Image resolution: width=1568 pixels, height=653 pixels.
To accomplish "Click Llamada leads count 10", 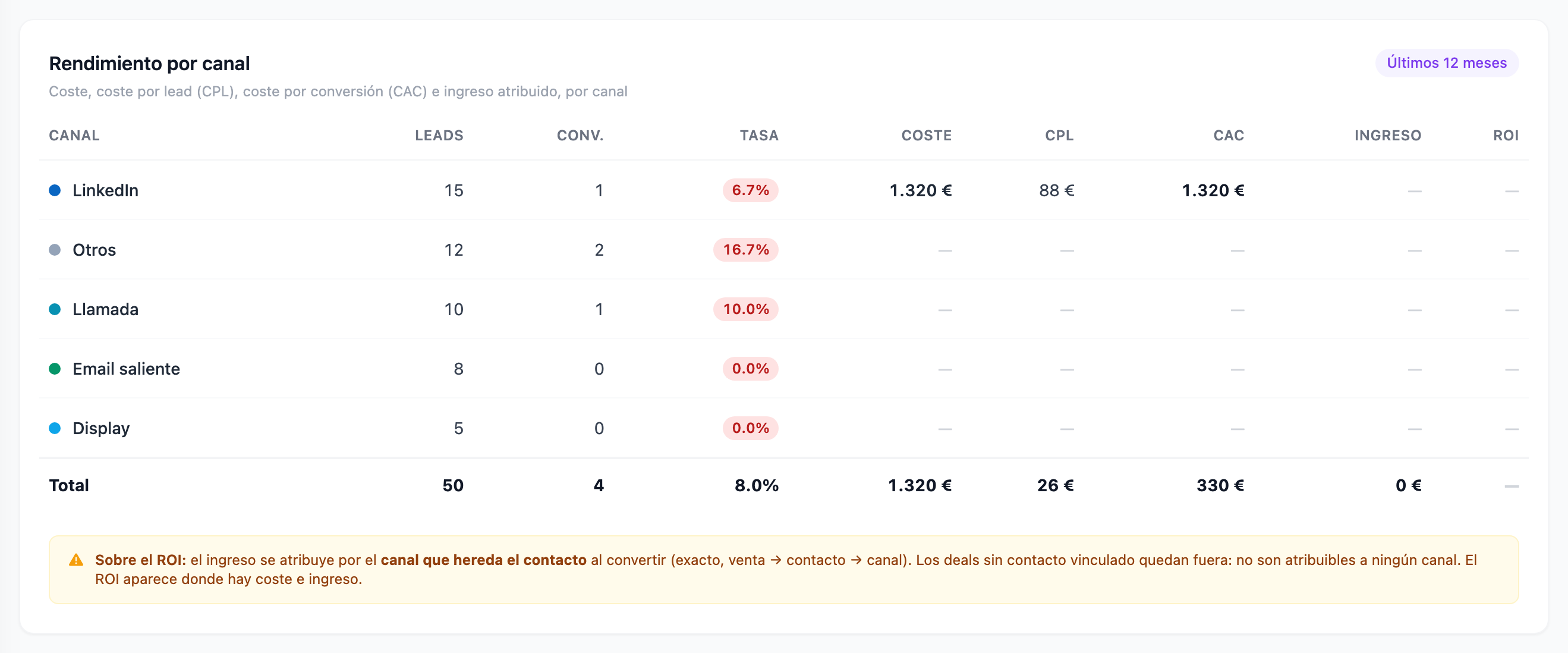I will point(454,309).
